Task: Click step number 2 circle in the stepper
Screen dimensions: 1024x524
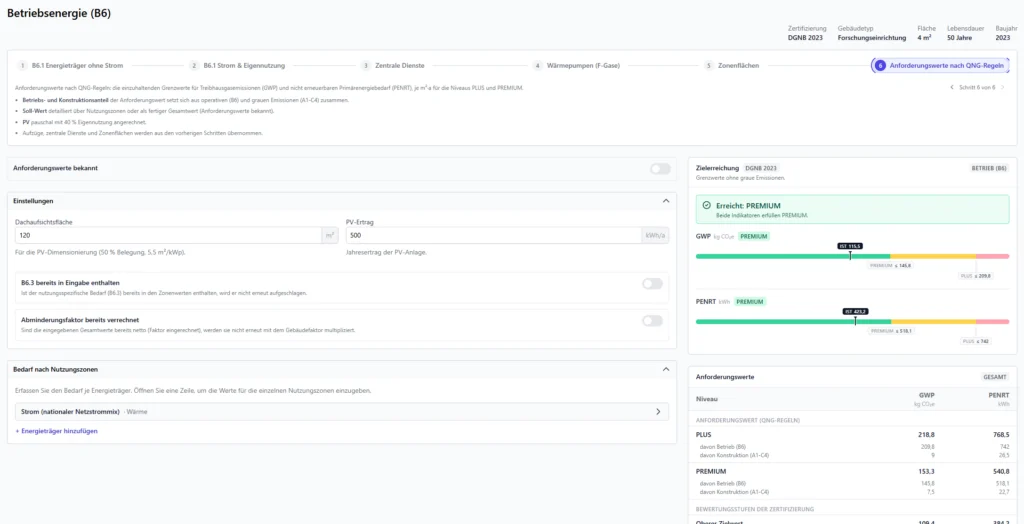Action: (x=194, y=66)
